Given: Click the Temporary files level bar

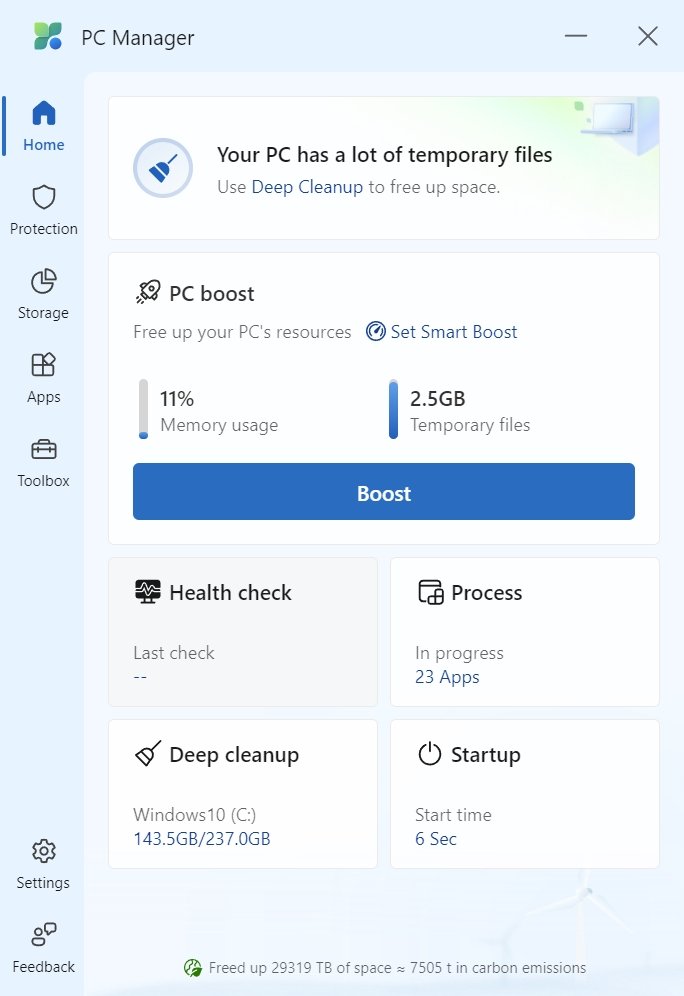Looking at the screenshot, I should [393, 409].
